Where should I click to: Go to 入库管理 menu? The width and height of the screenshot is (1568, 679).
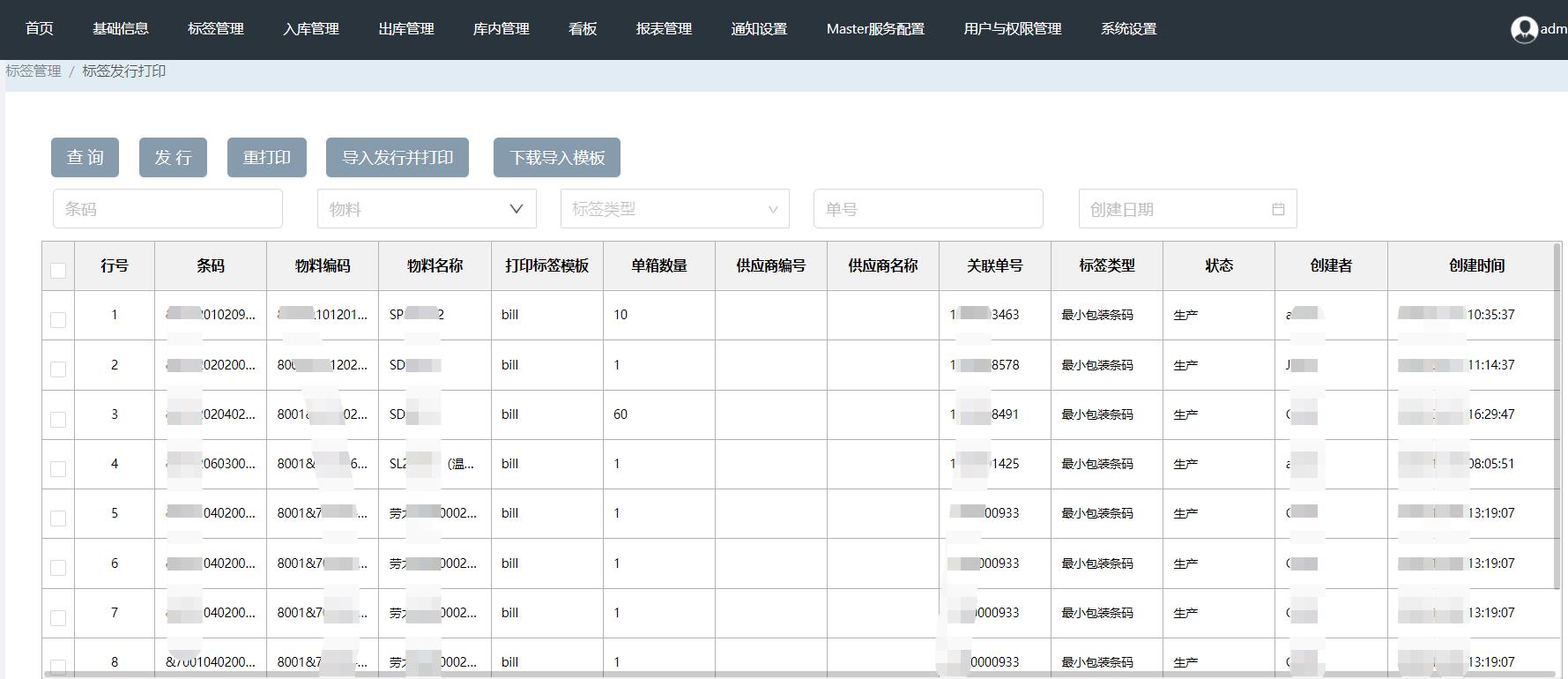[311, 29]
